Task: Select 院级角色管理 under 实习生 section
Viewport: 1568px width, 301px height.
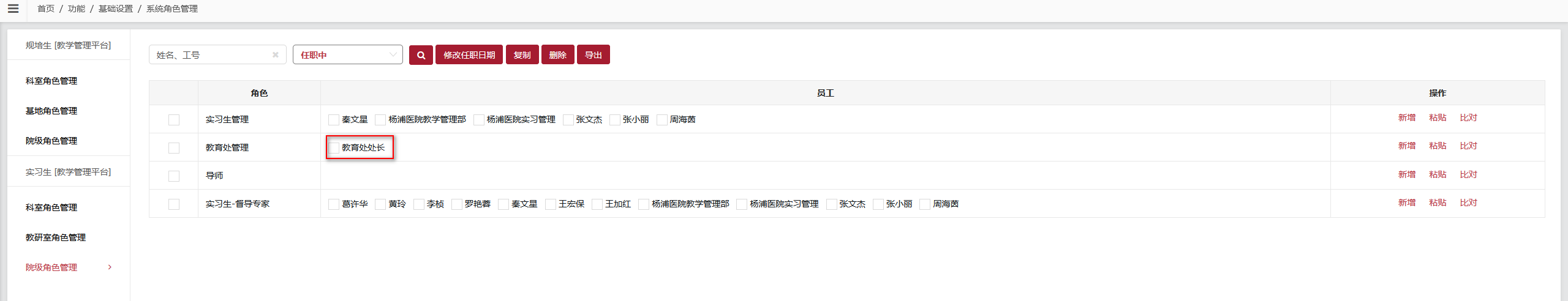Action: tap(51, 267)
